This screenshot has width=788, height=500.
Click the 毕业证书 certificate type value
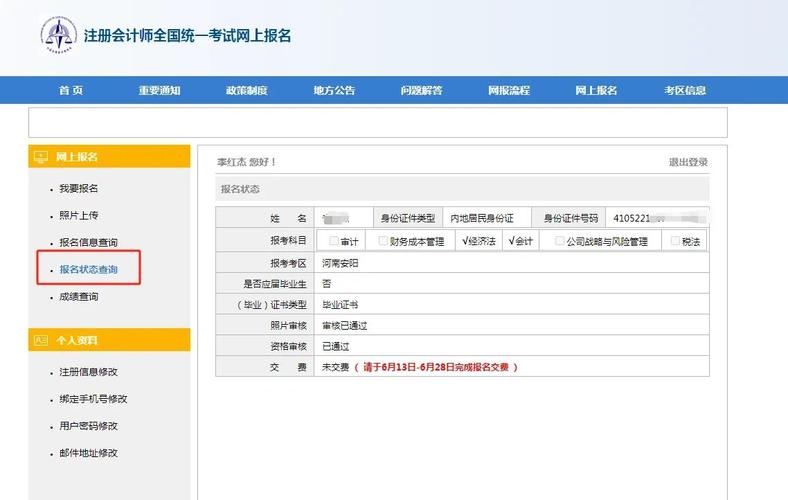(x=340, y=305)
